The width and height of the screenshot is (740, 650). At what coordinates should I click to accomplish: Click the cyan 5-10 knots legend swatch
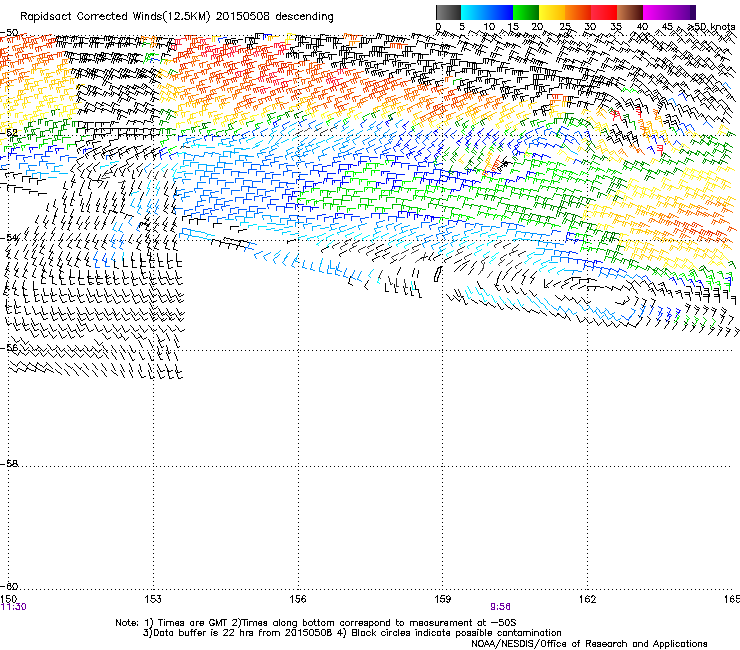474,12
